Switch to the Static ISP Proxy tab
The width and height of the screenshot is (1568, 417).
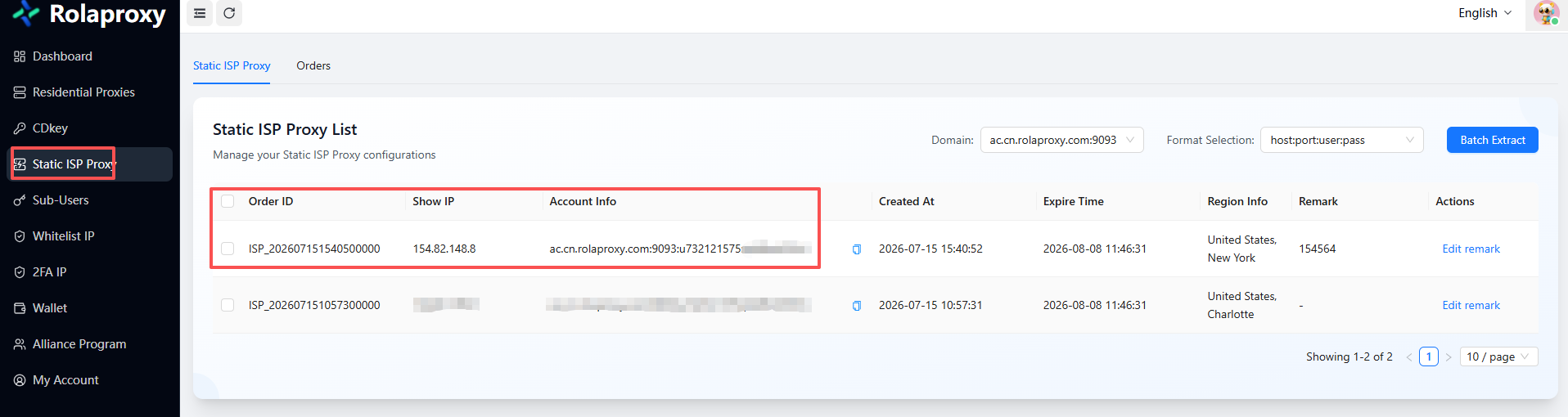232,65
